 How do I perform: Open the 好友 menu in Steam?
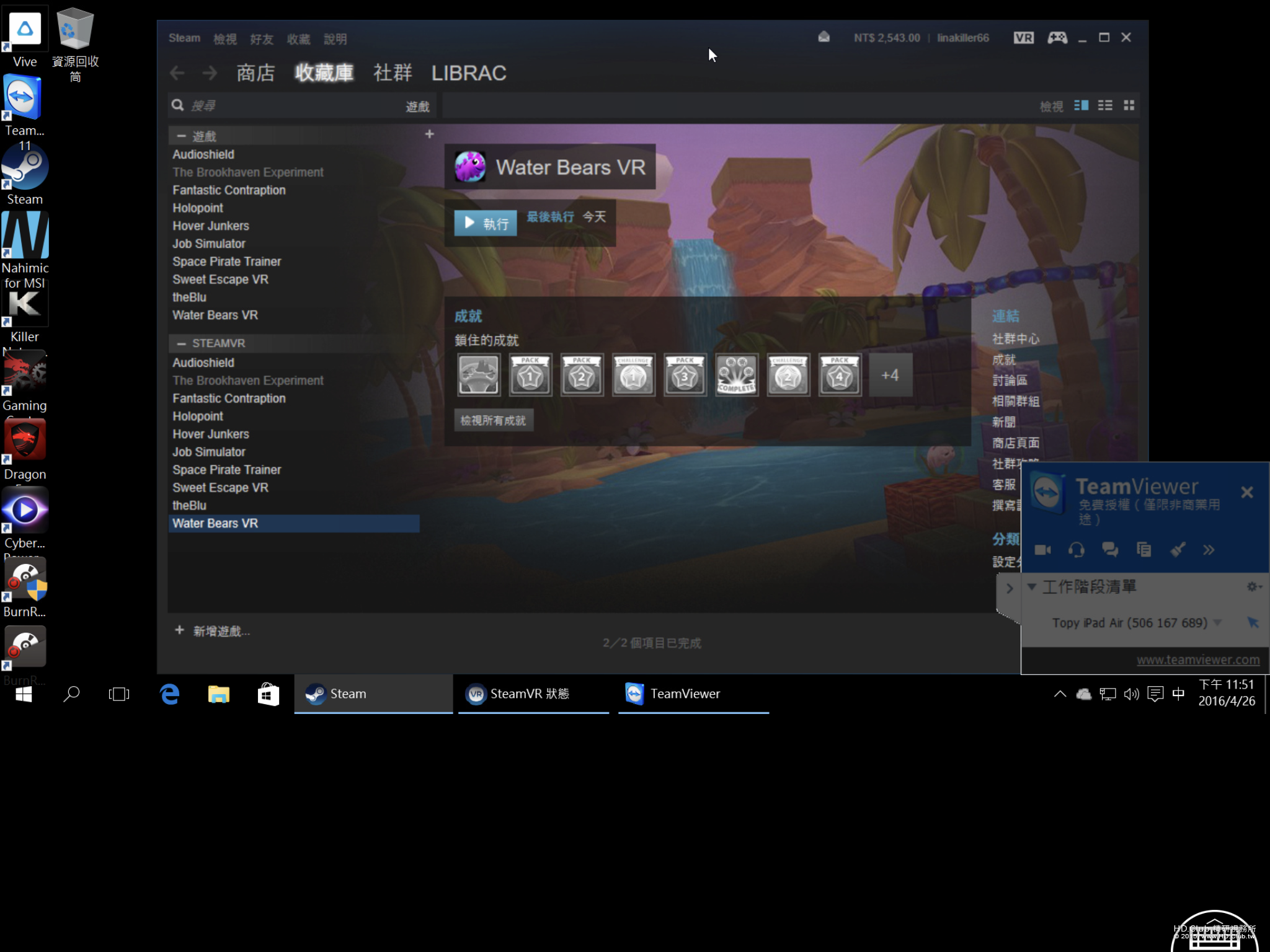[262, 39]
